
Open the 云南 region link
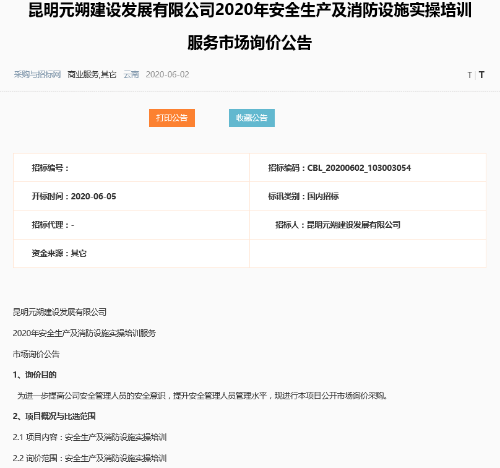(x=131, y=74)
